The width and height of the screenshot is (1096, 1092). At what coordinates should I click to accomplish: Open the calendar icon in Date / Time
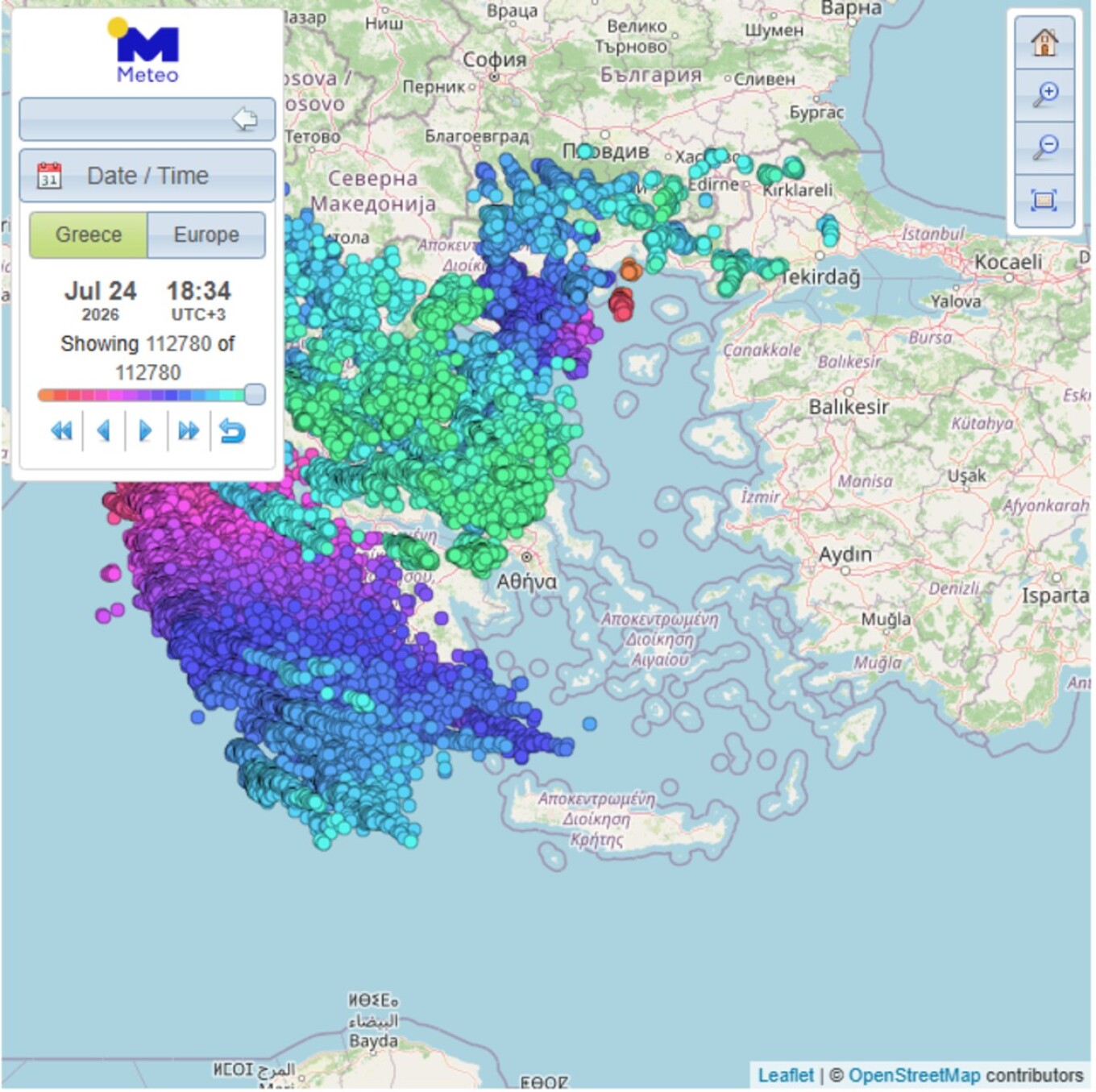49,176
